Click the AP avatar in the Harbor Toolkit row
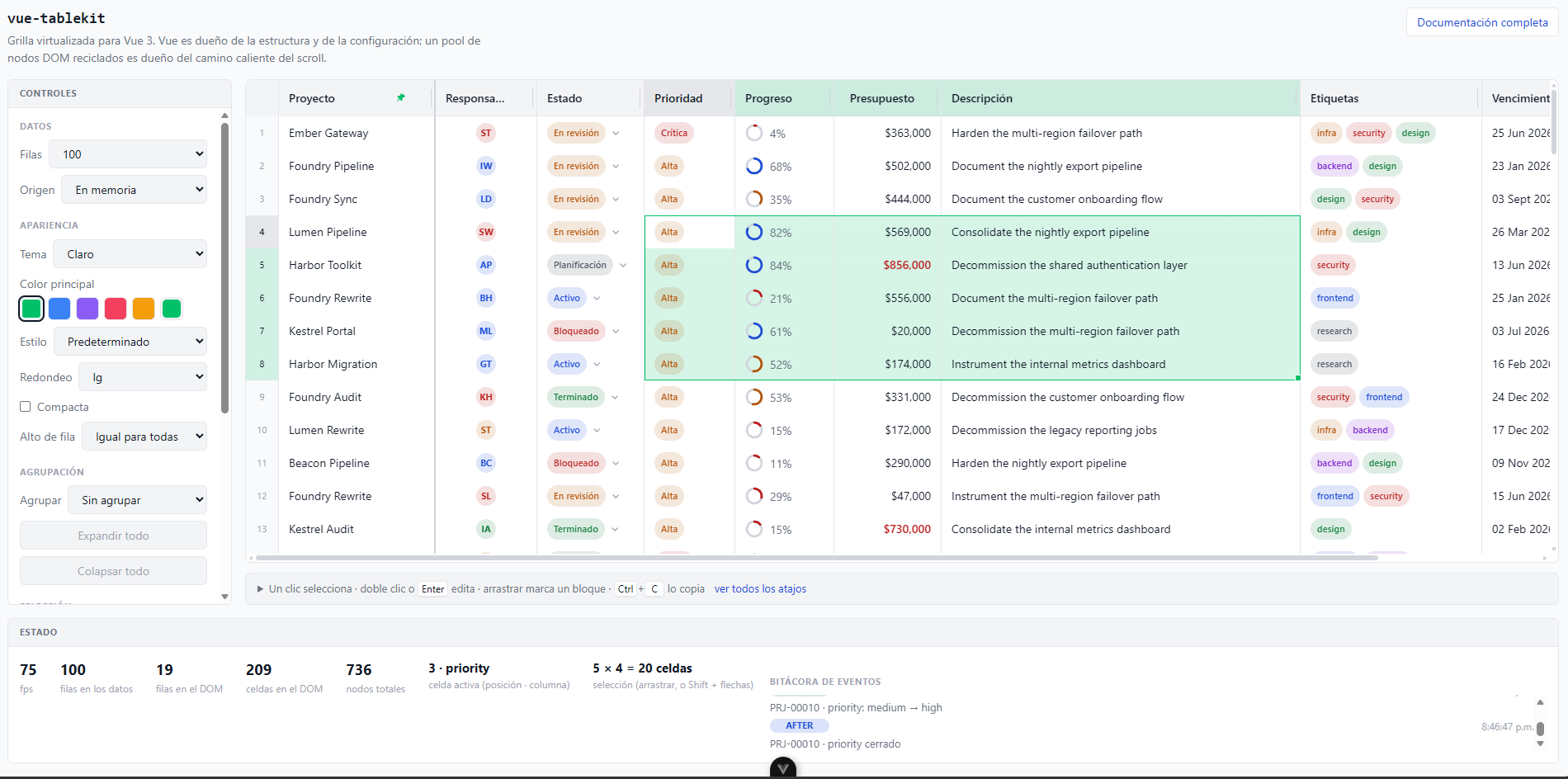This screenshot has width=1568, height=779. (486, 265)
